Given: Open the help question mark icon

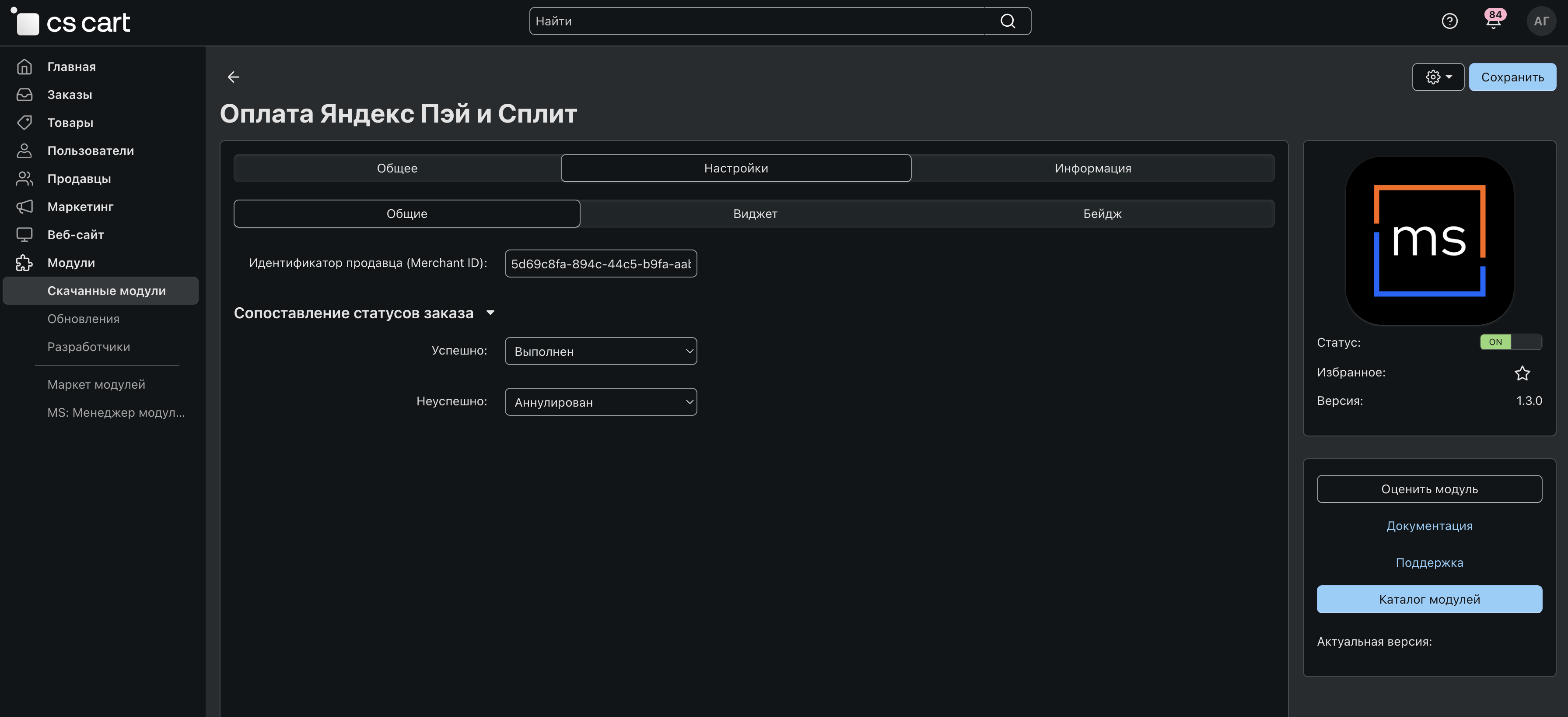Looking at the screenshot, I should coord(1449,21).
